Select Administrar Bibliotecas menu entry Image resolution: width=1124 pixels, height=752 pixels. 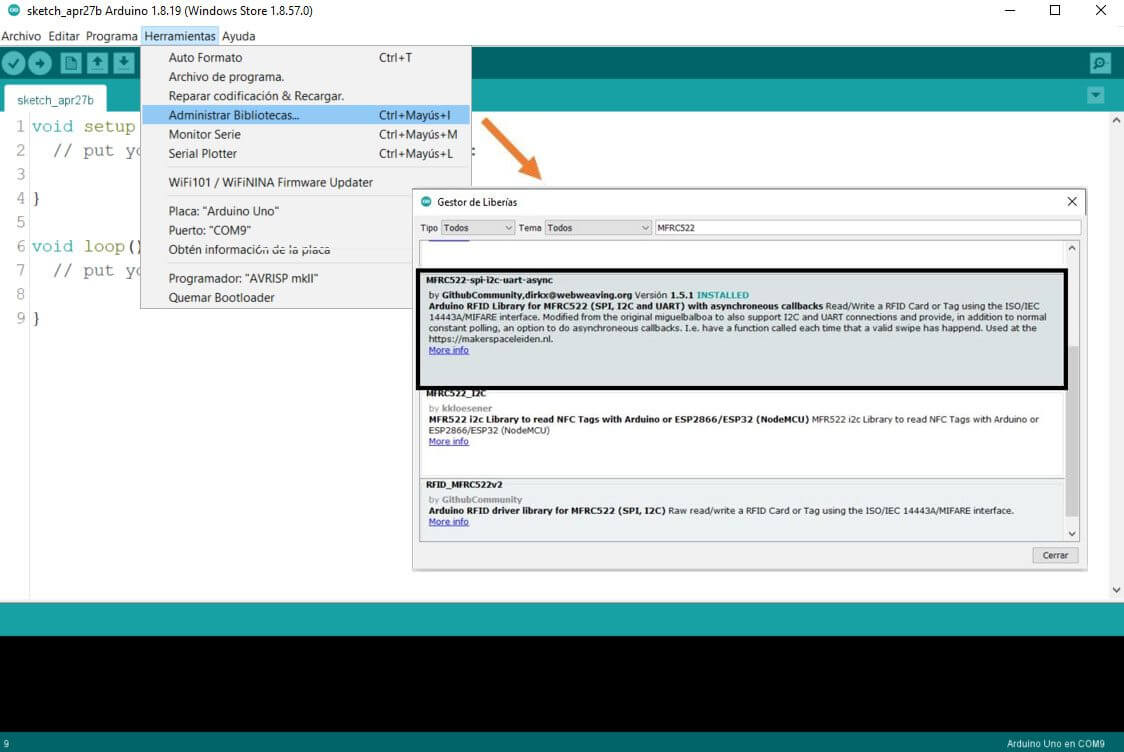click(x=234, y=115)
